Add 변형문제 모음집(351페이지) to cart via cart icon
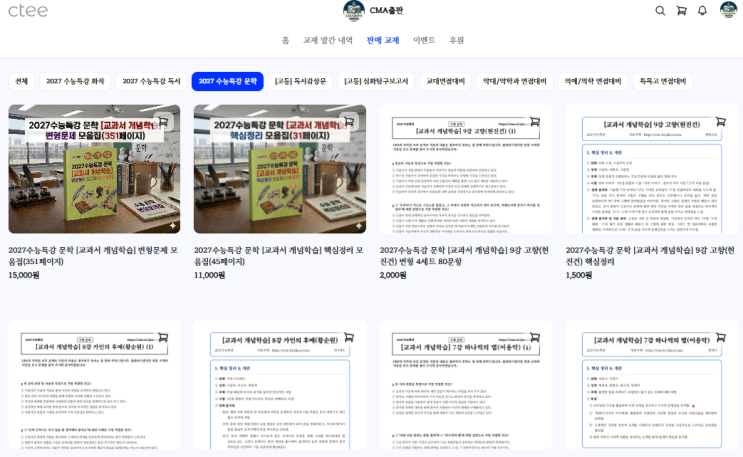 coord(163,122)
